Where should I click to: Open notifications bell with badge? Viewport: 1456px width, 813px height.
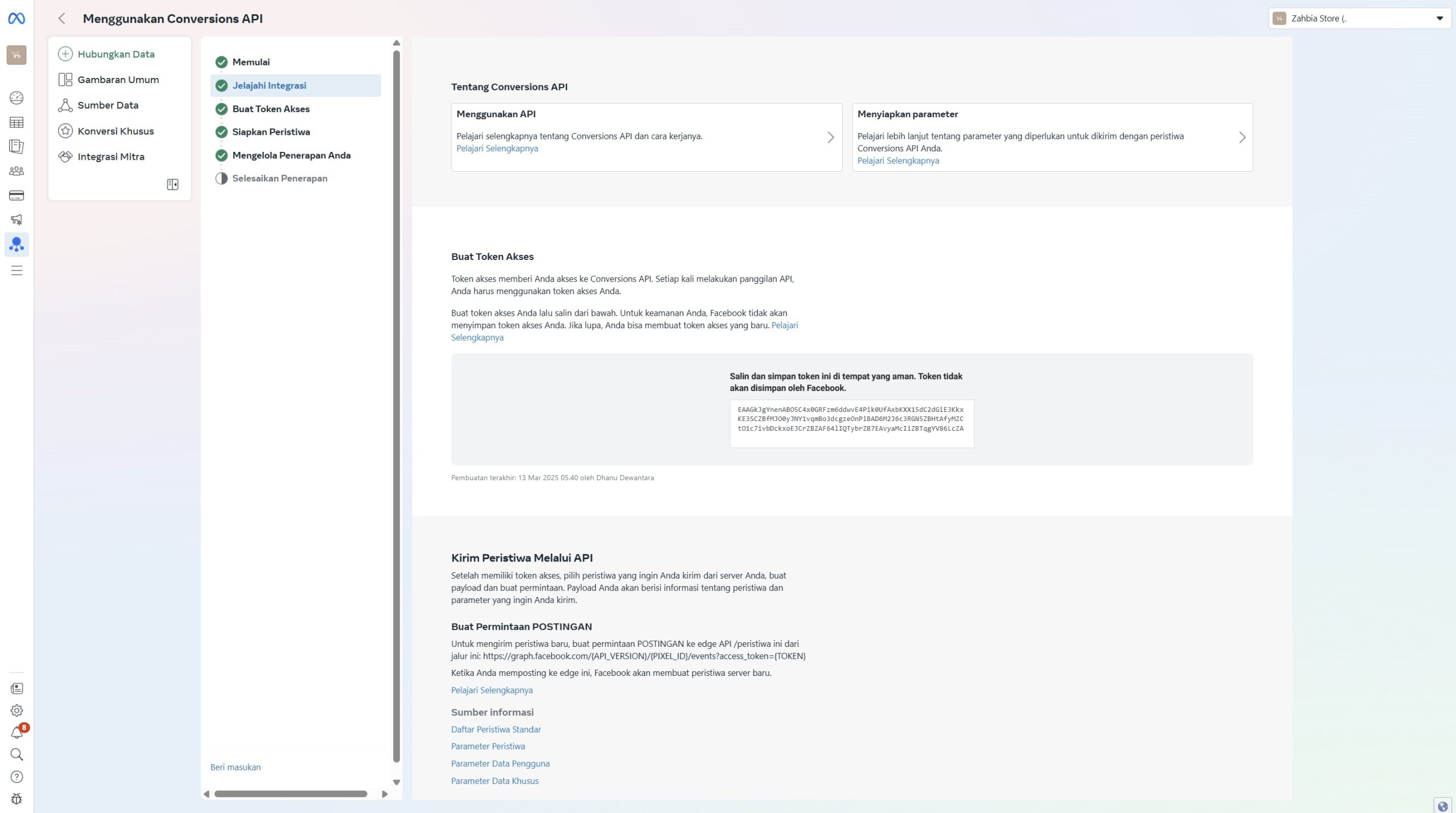tap(17, 732)
